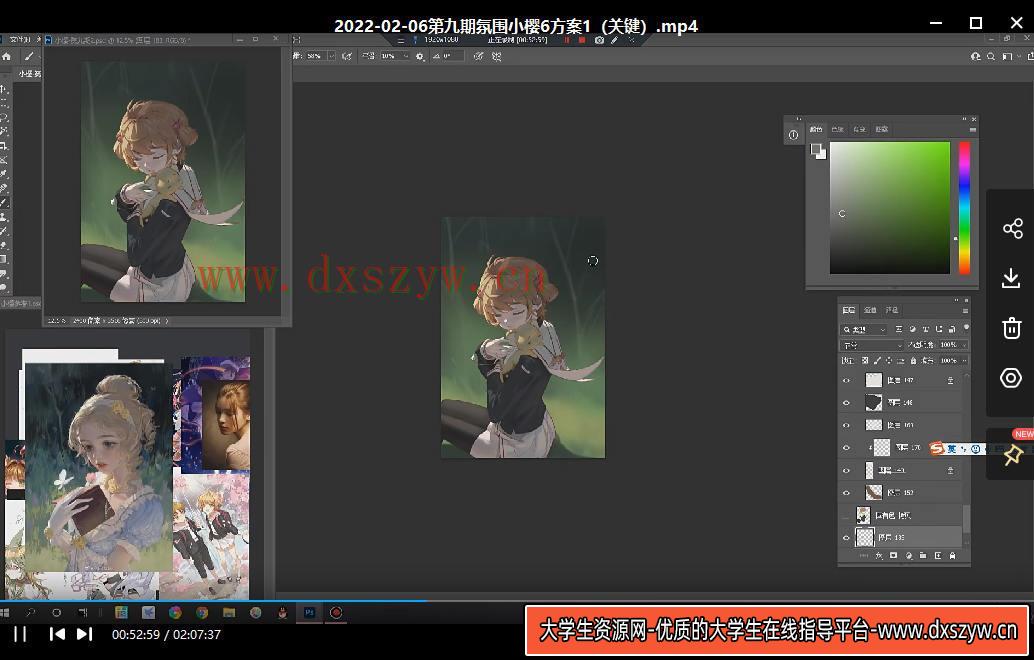Switch to the Channels tab beside Layers

(x=870, y=310)
